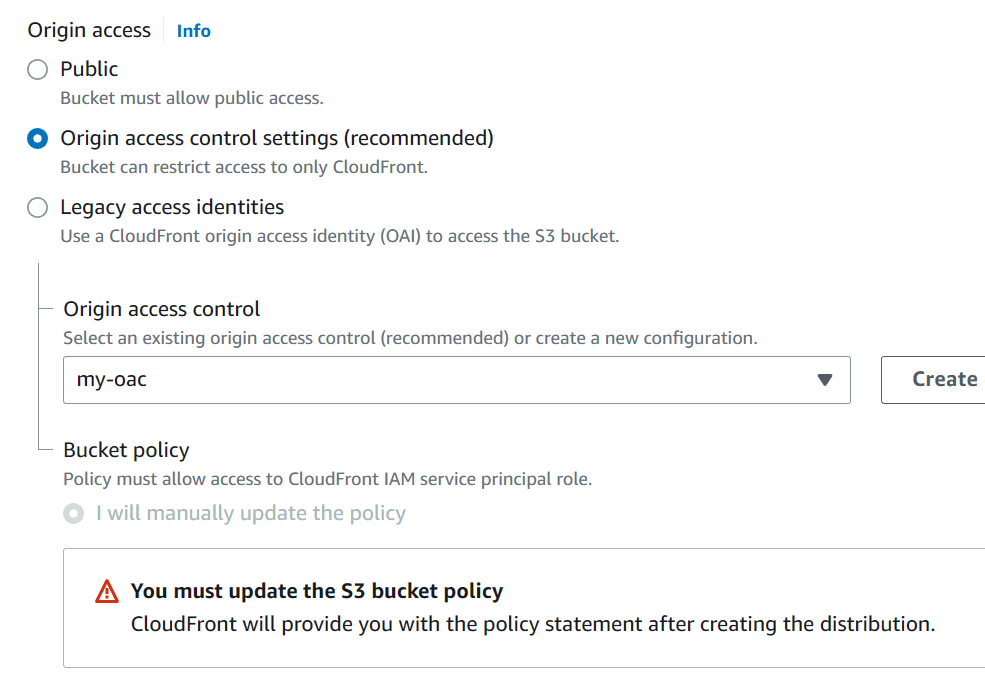Viewport: 985px width, 679px height.
Task: Click the 'Bucket can restrict access' description text
Action: pos(243,167)
